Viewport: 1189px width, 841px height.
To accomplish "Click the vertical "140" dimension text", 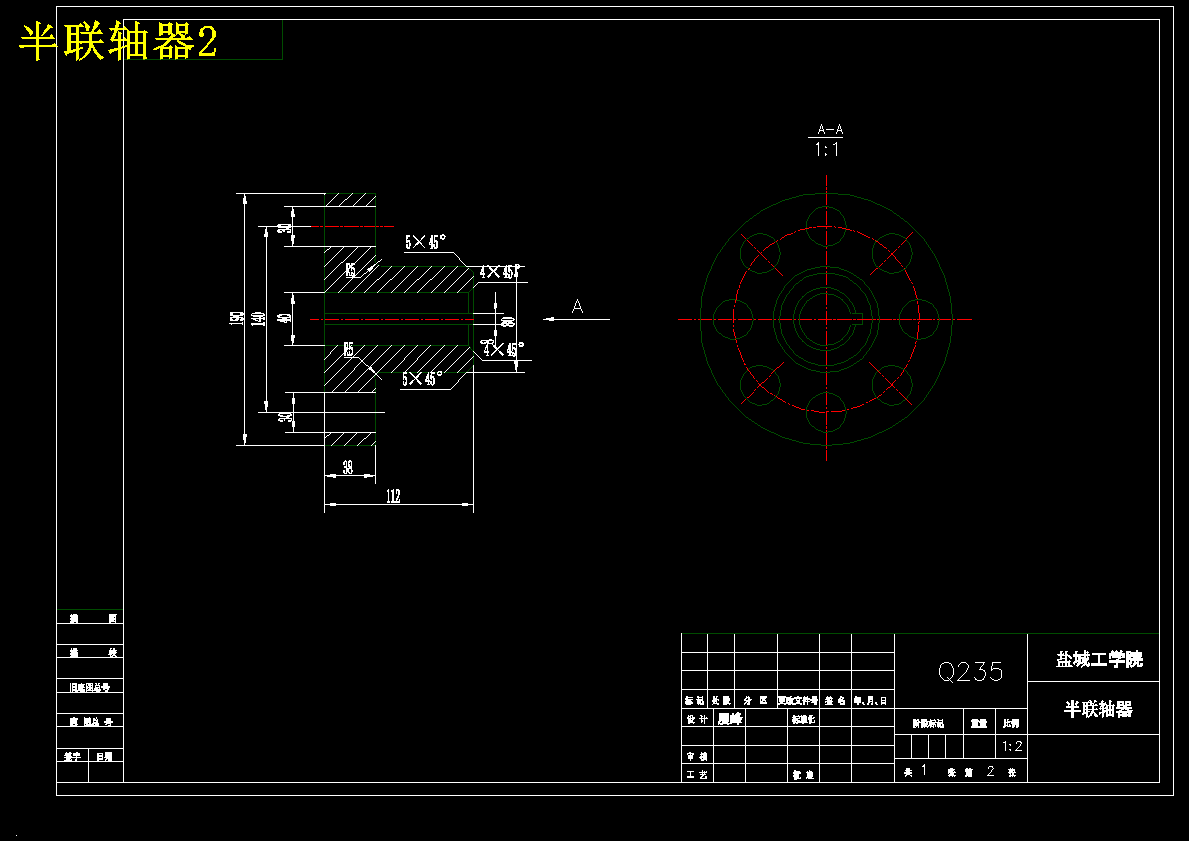I will [x=258, y=319].
